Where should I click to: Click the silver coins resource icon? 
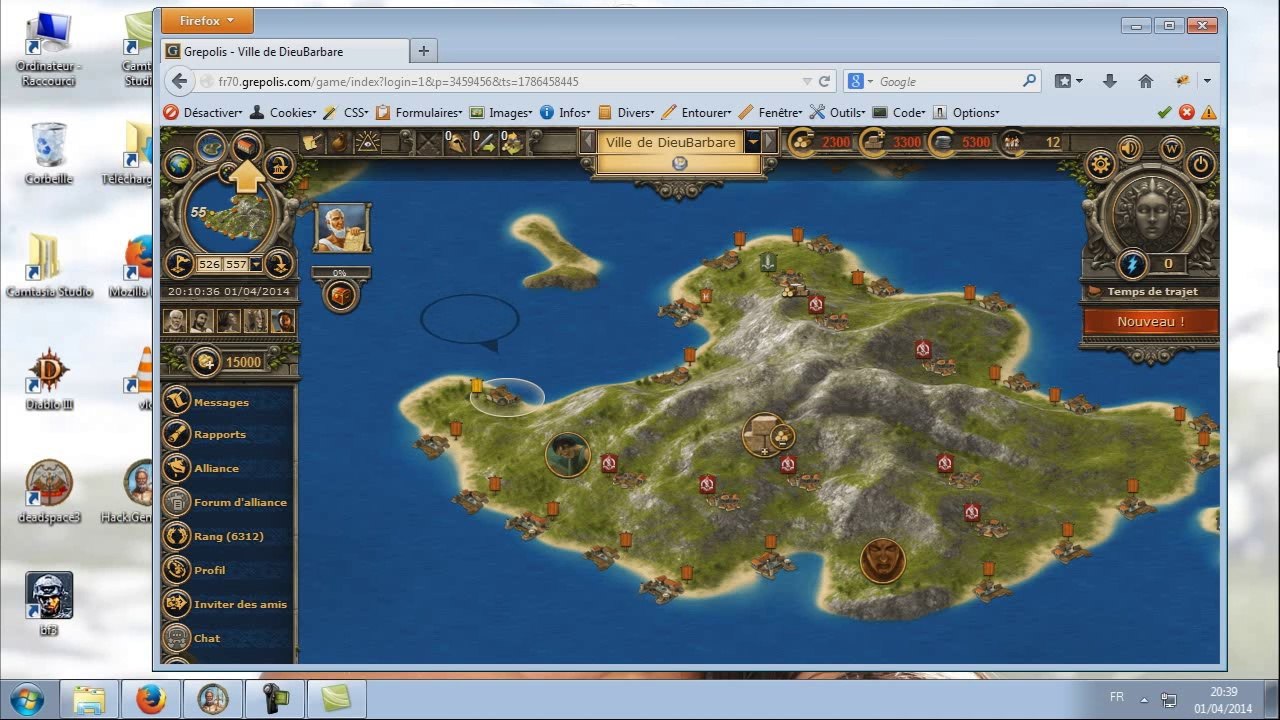coord(943,142)
